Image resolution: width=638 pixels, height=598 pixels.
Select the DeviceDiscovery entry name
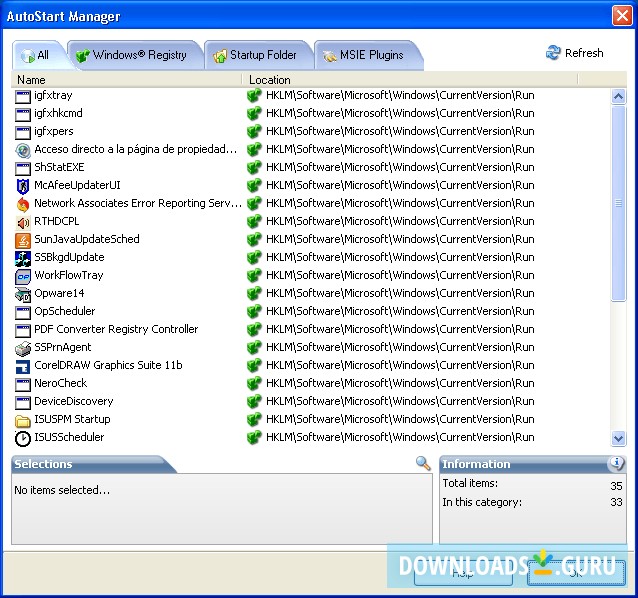(74, 401)
